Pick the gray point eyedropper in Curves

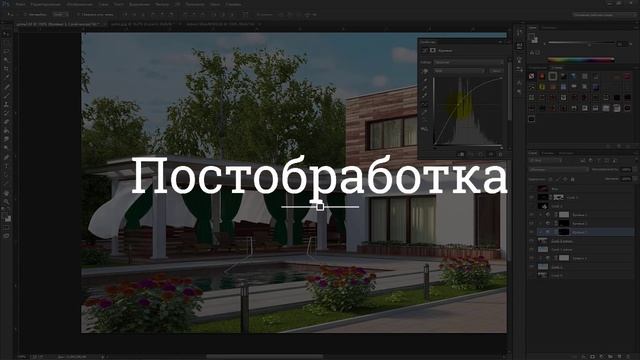coord(425,88)
